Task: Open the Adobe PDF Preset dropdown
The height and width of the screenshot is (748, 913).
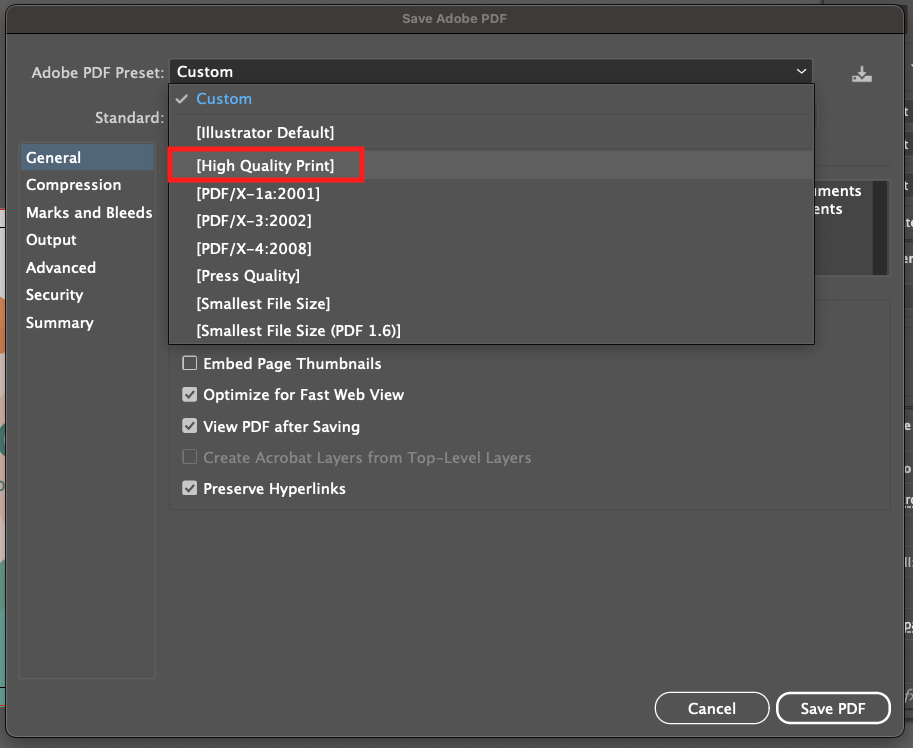Action: (x=491, y=72)
